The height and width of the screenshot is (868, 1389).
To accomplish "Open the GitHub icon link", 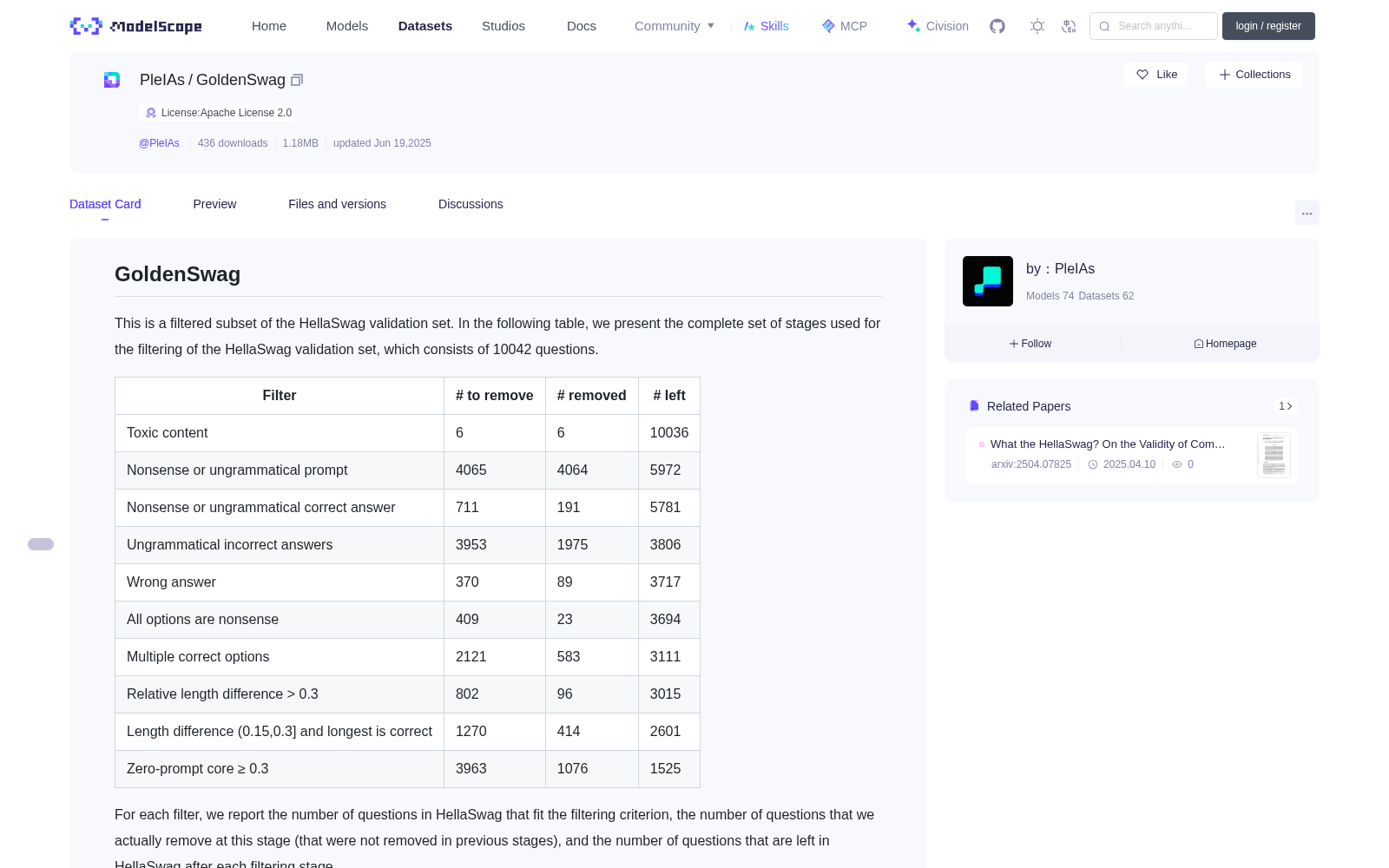I will pos(997,26).
